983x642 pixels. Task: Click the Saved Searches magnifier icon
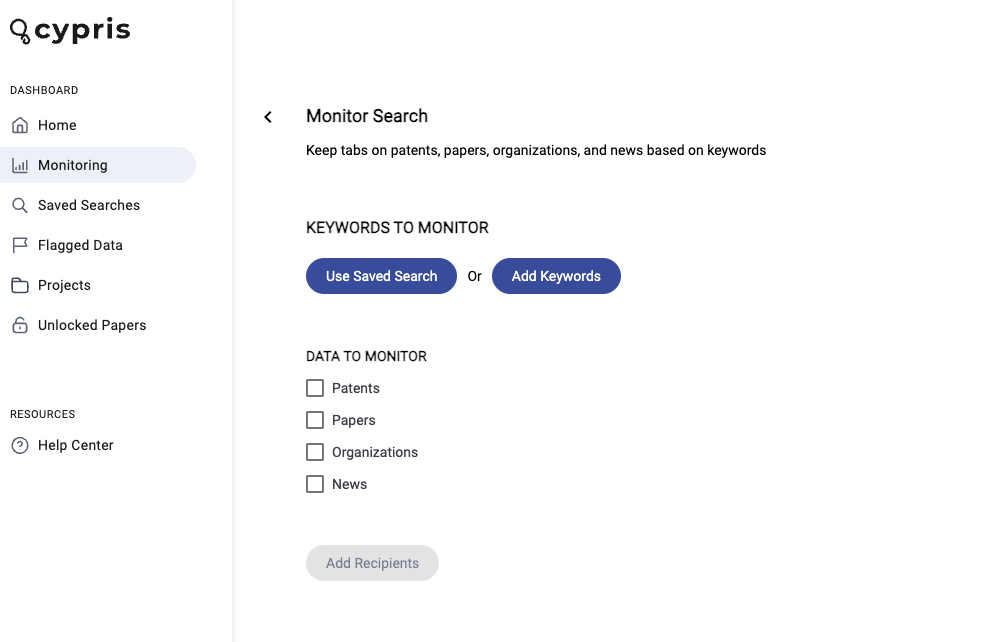pyautogui.click(x=20, y=206)
